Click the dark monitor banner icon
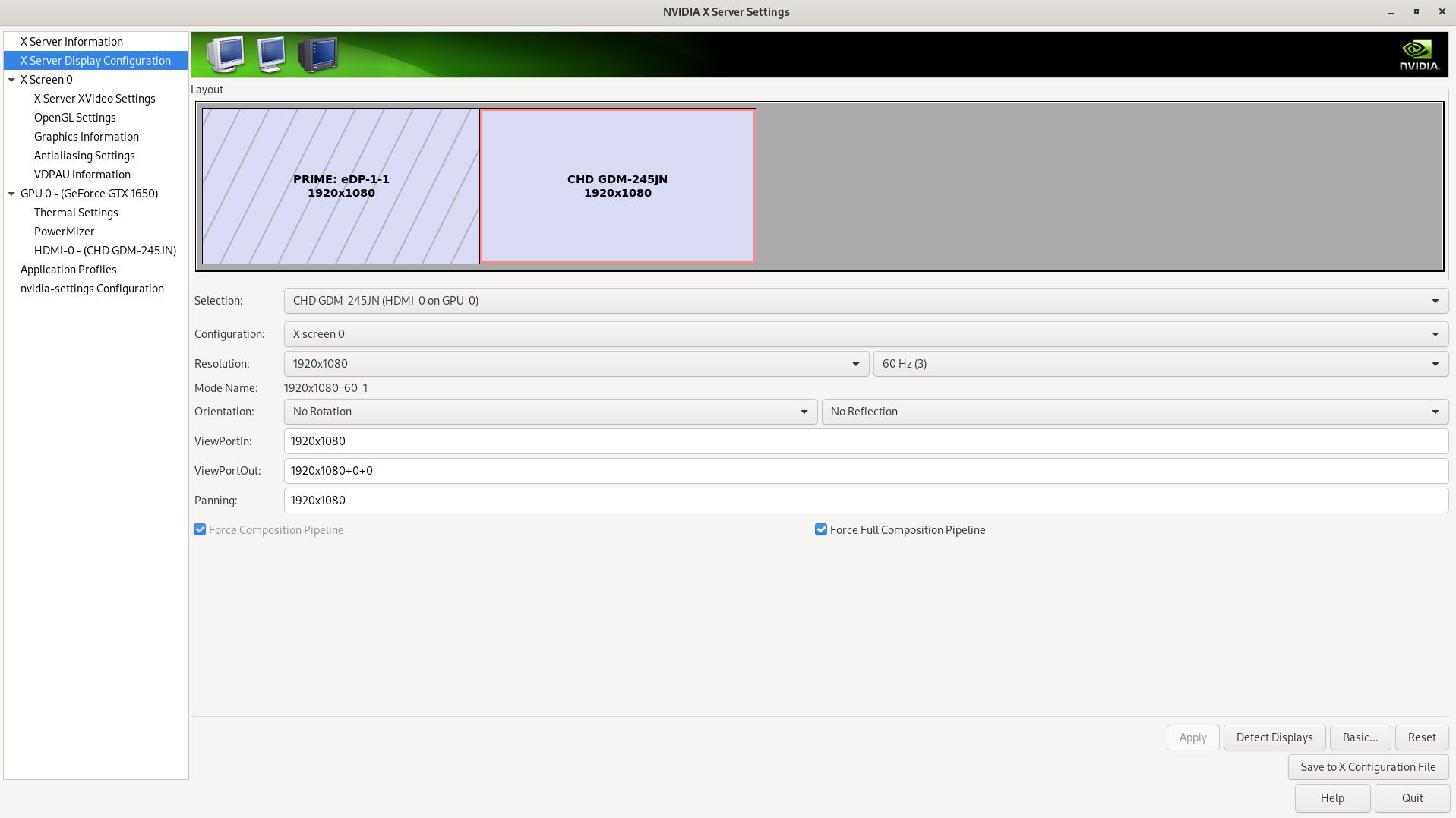1456x818 pixels. 317,55
